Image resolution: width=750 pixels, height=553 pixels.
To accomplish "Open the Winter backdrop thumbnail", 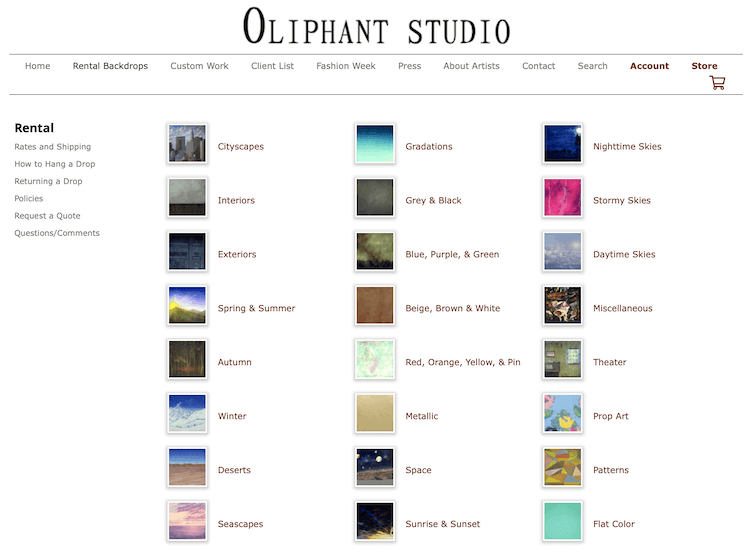I will tap(187, 414).
